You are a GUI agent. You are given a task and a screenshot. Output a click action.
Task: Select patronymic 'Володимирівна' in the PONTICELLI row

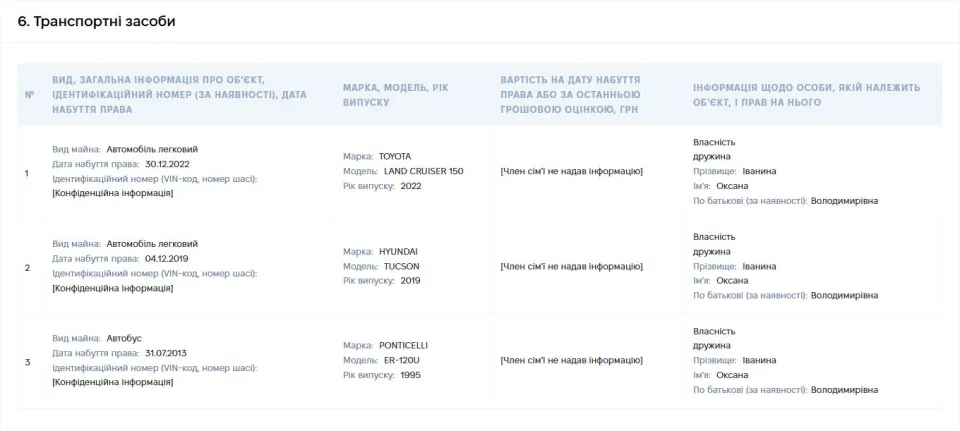coord(844,390)
